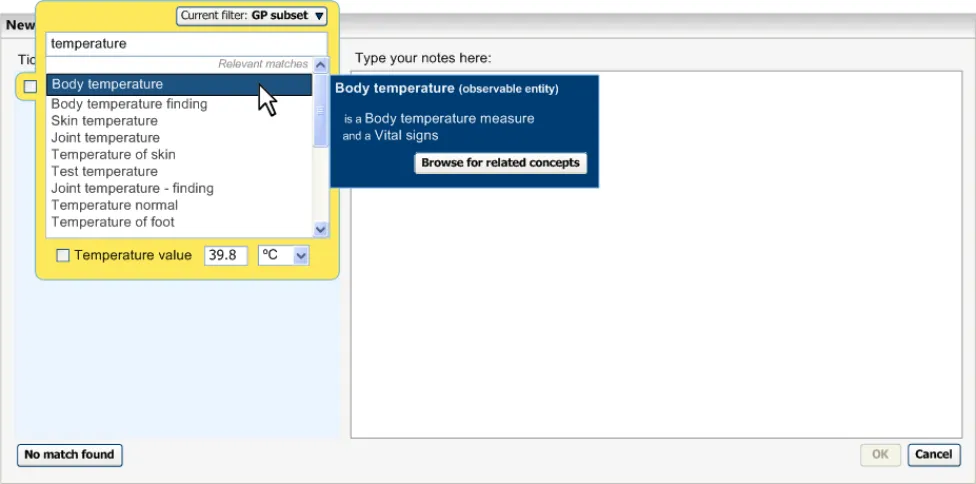Pick Temperature normal from list
The height and width of the screenshot is (484, 976).
pyautogui.click(x=114, y=206)
